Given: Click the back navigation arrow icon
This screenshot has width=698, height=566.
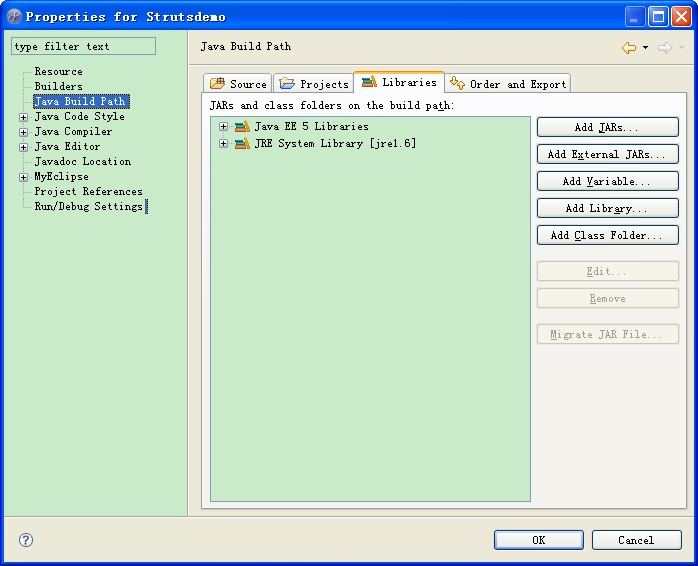Looking at the screenshot, I should tap(629, 48).
